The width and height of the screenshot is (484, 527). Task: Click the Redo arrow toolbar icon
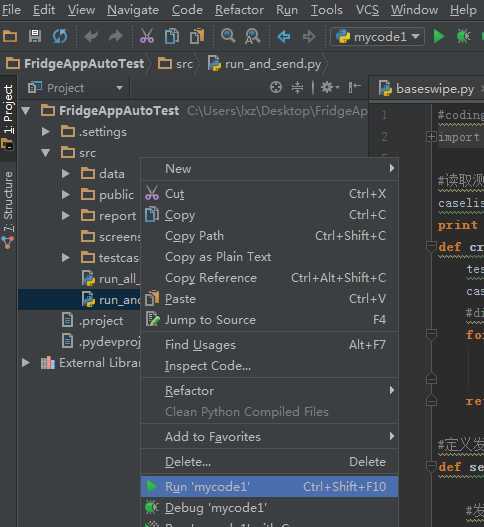115,36
